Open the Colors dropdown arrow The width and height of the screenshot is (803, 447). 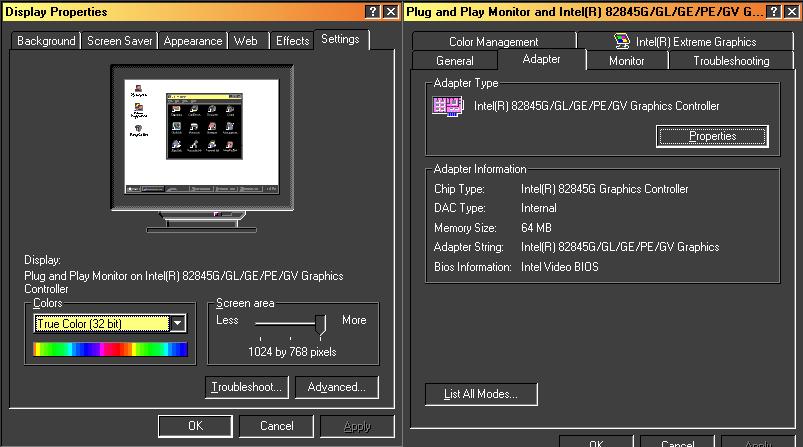[178, 324]
